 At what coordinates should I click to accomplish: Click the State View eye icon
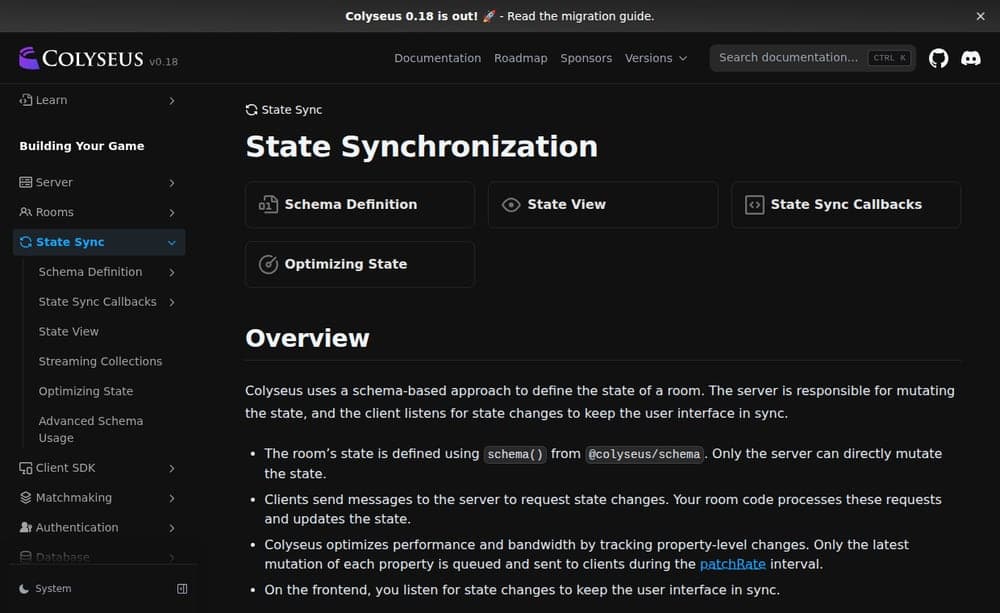(511, 205)
